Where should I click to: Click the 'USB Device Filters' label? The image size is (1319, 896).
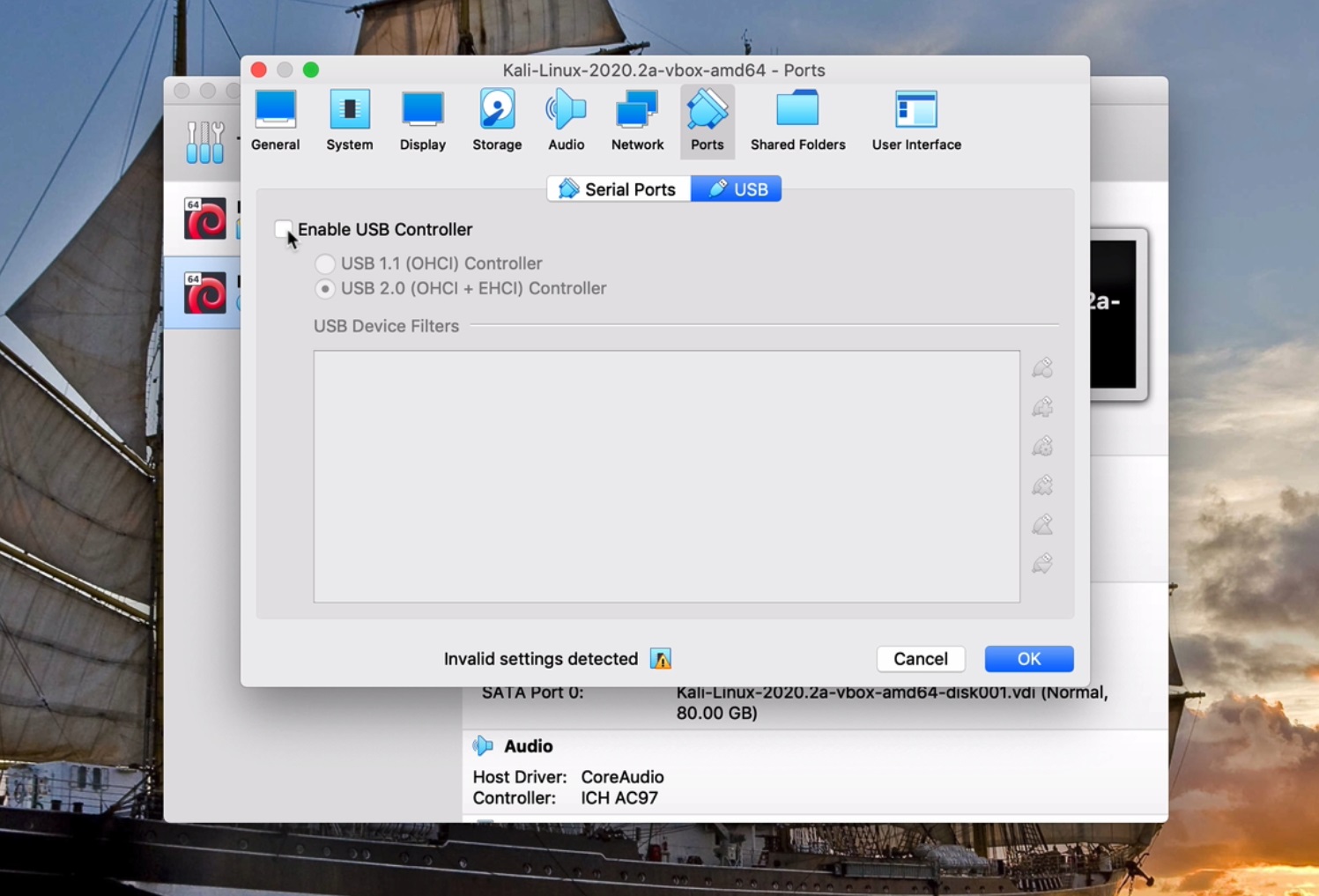[x=386, y=326]
